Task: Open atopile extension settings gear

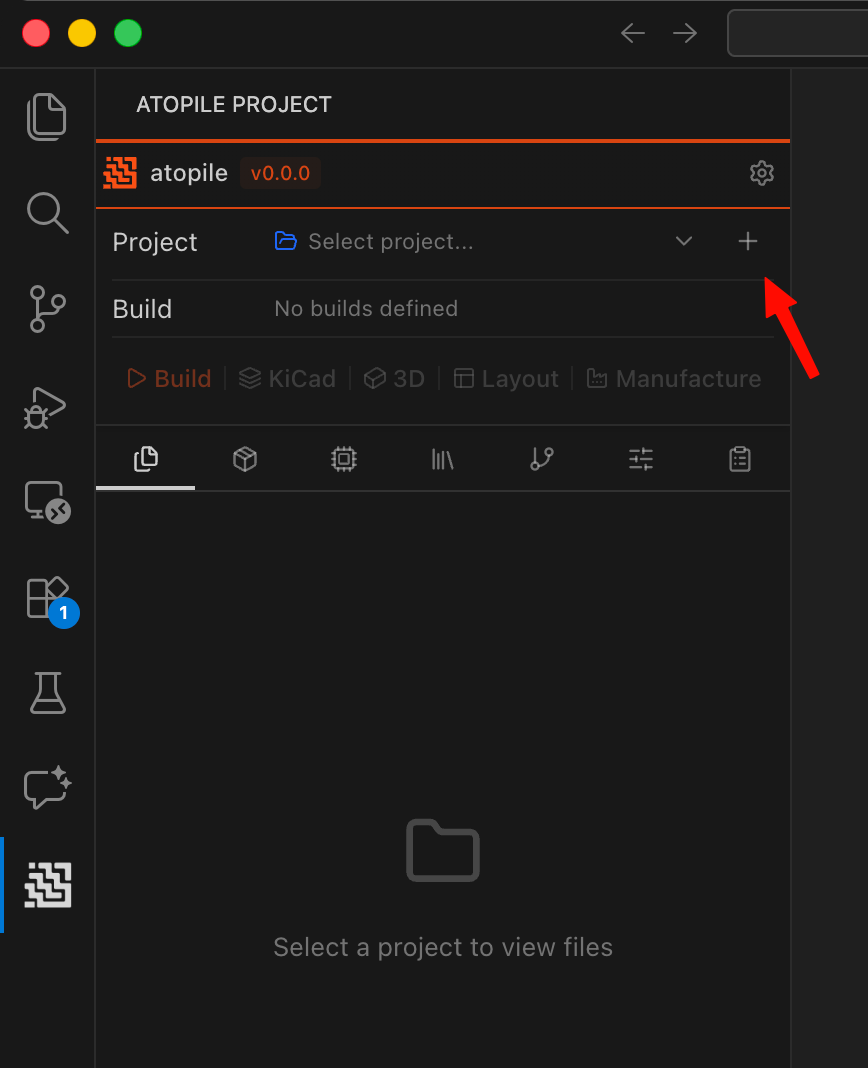Action: 761,172
